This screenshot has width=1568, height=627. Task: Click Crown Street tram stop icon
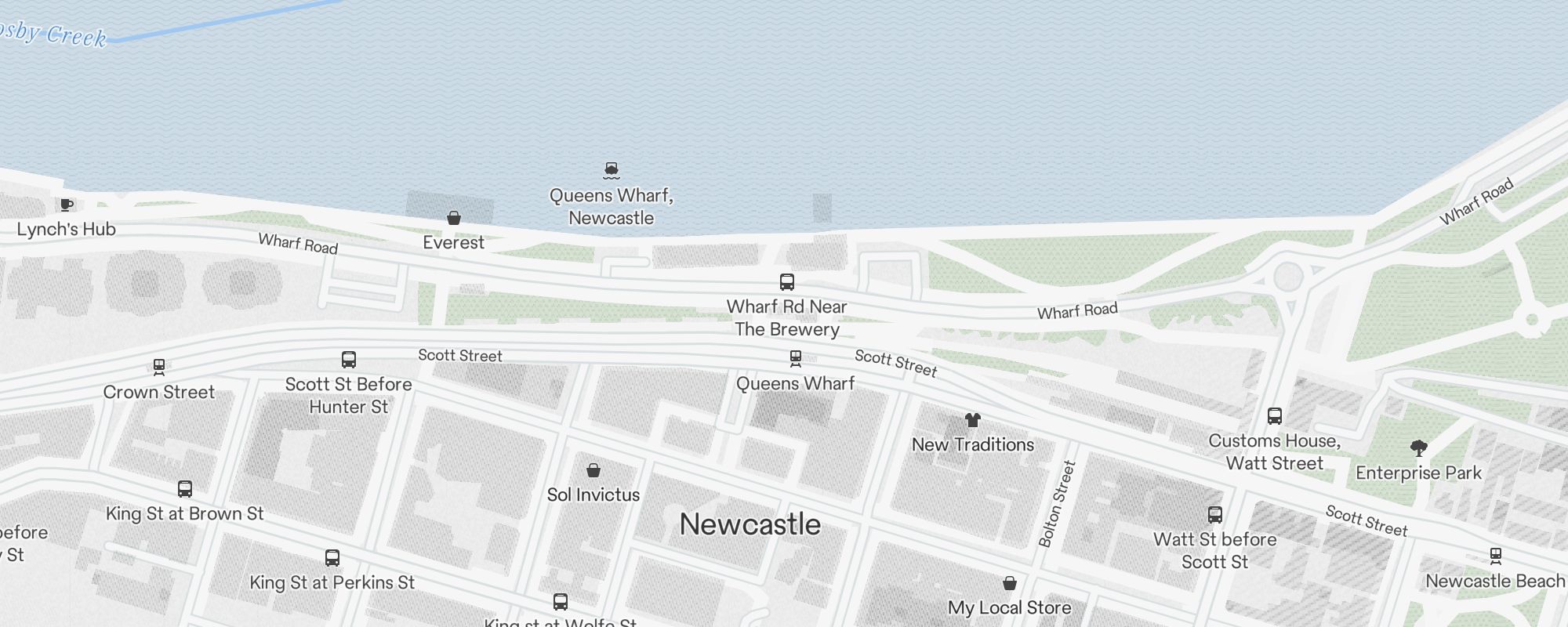tap(159, 367)
